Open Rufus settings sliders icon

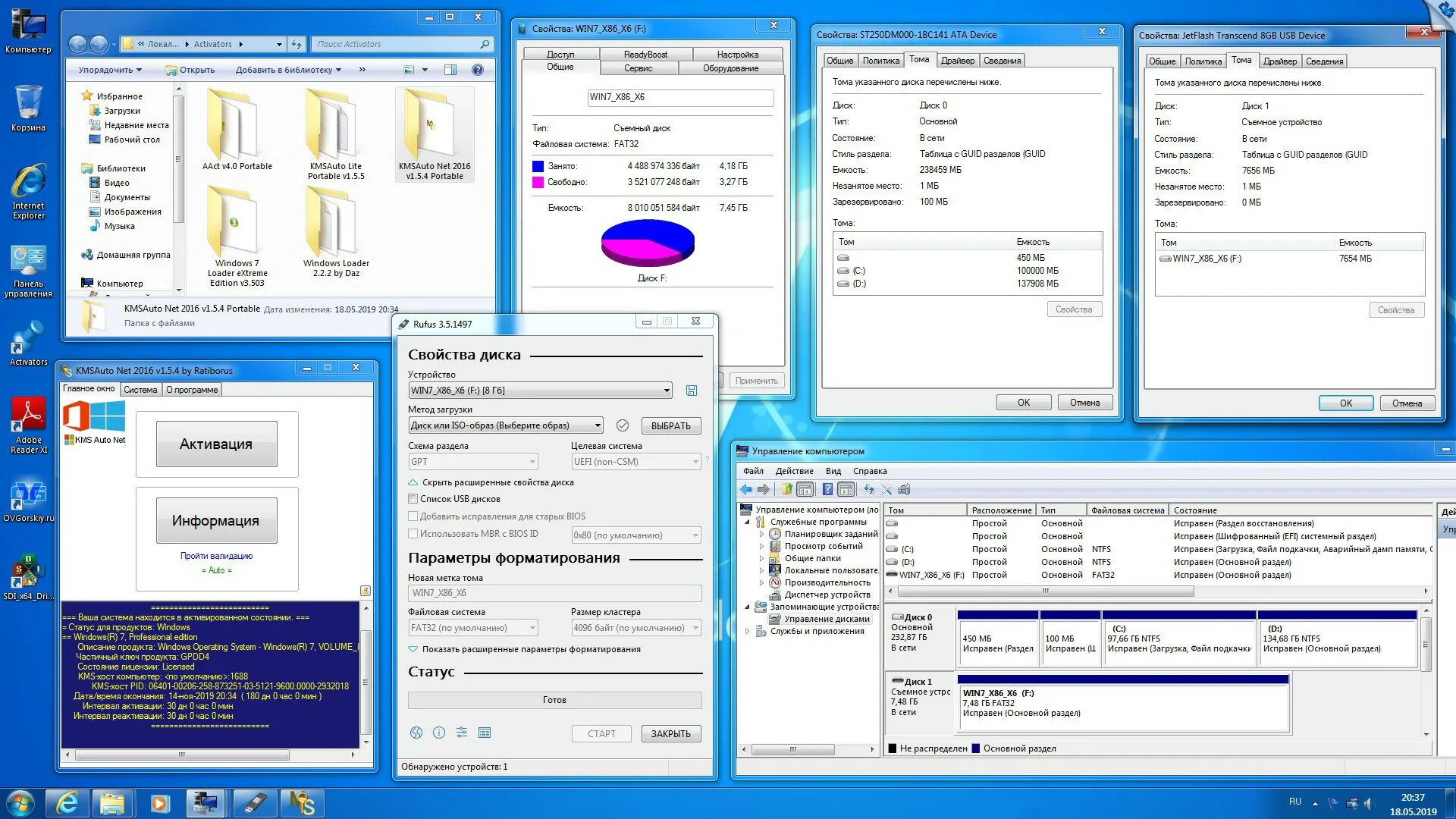pos(462,733)
